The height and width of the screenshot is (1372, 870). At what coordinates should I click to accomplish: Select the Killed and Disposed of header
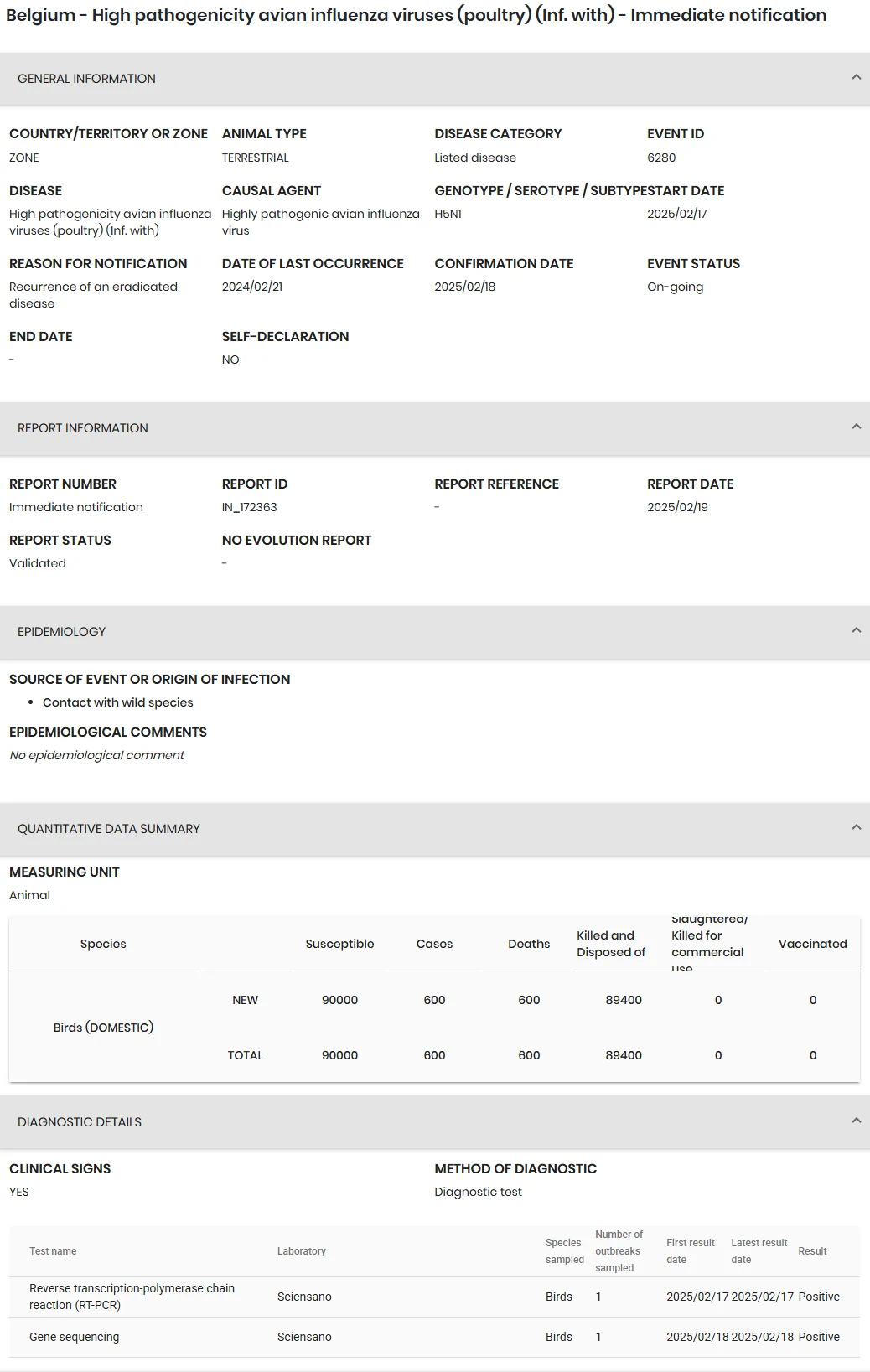click(611, 944)
